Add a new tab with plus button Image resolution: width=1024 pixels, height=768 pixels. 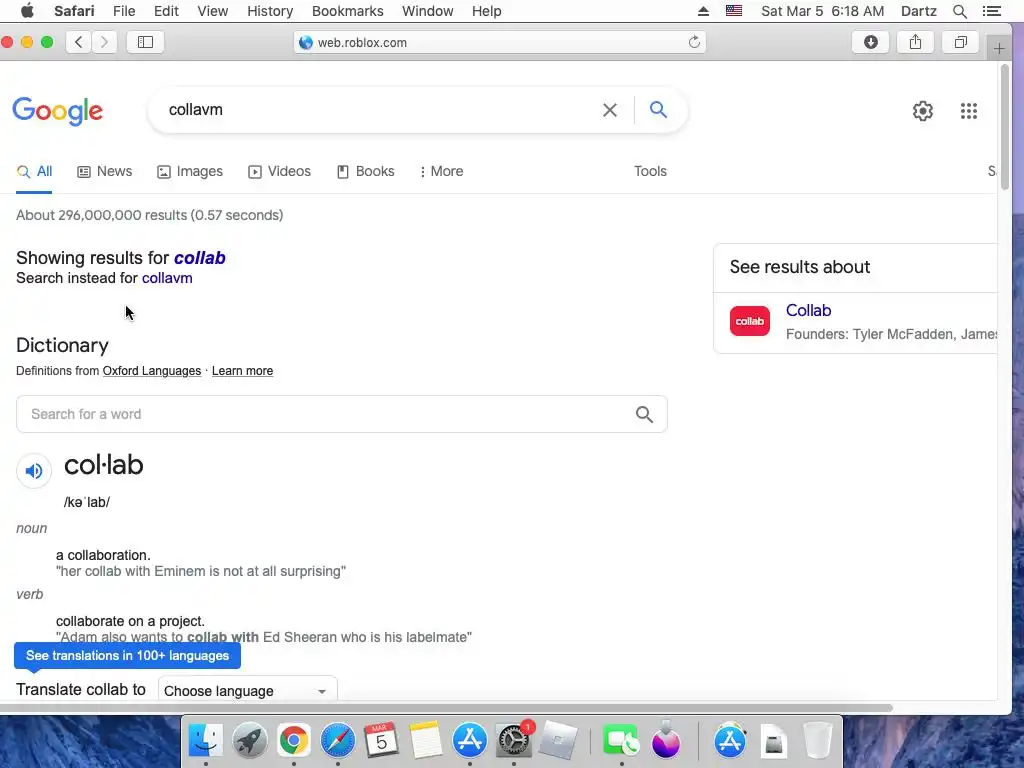[999, 48]
